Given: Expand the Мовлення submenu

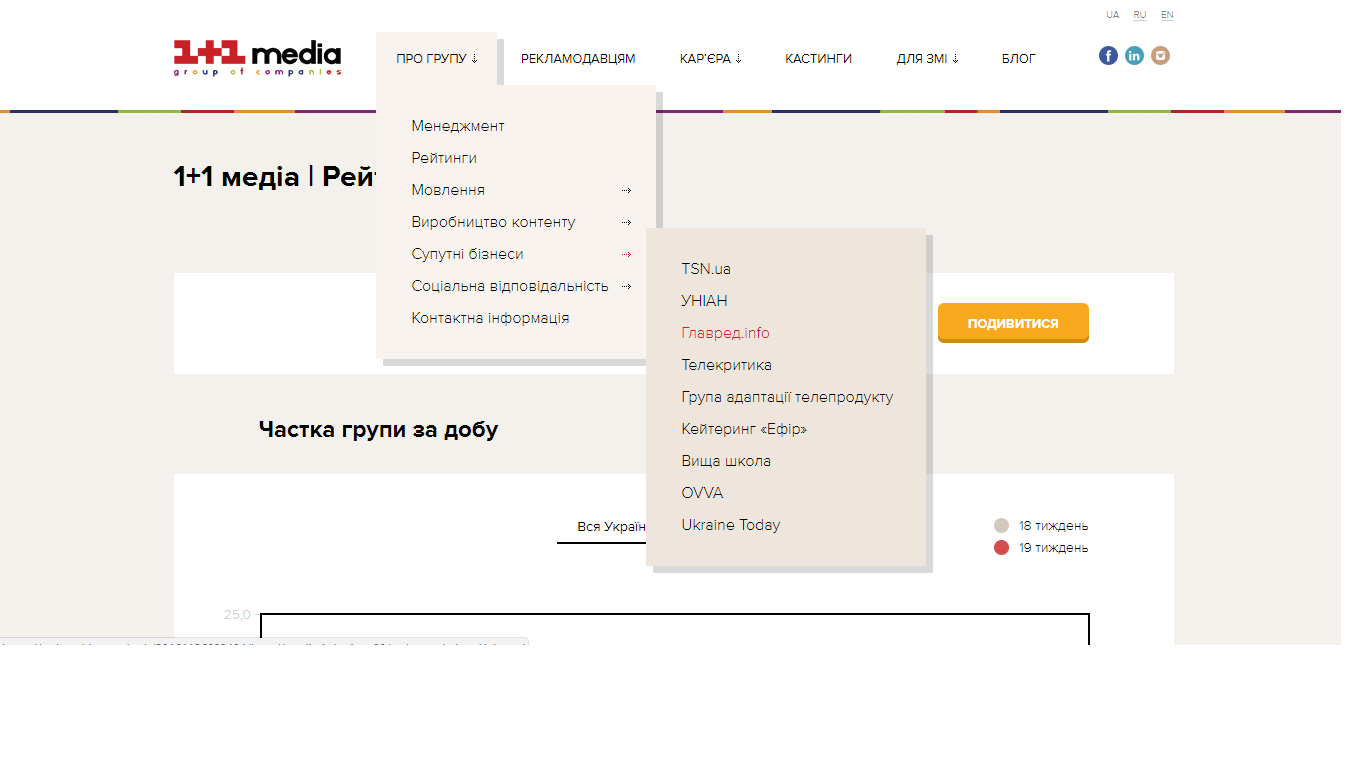Looking at the screenshot, I should coord(521,190).
